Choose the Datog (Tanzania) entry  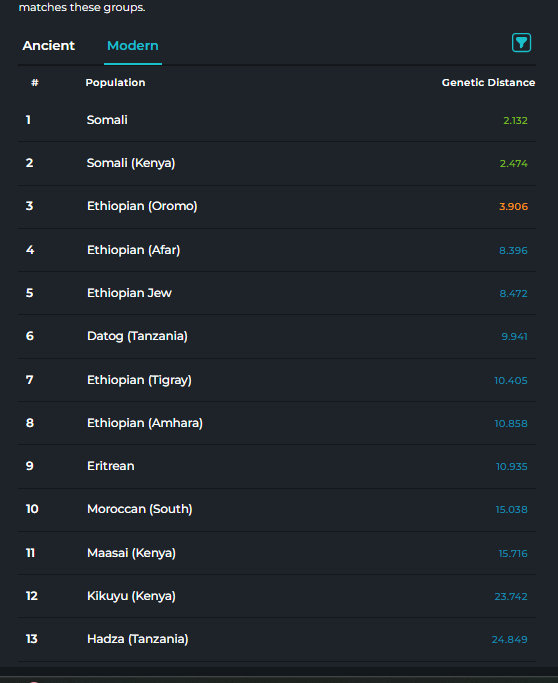coord(277,336)
